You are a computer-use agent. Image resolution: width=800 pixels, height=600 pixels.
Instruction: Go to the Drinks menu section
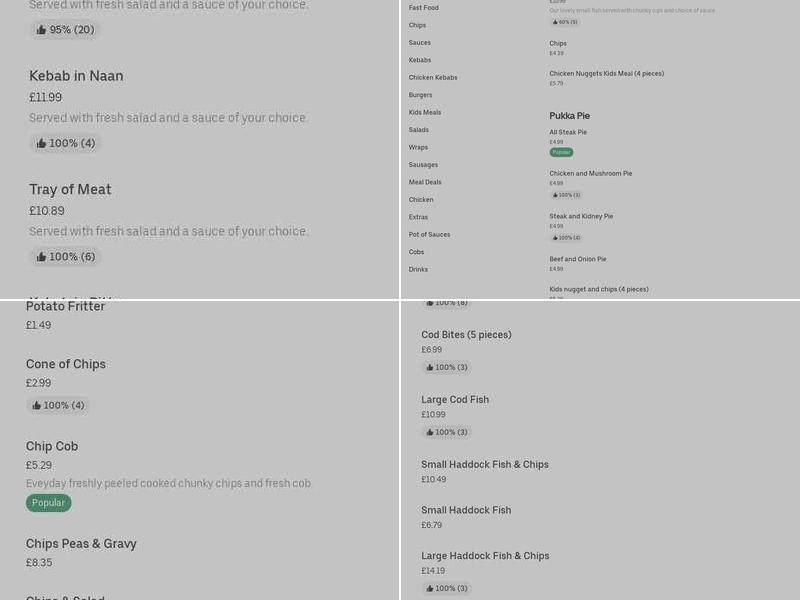pos(418,269)
